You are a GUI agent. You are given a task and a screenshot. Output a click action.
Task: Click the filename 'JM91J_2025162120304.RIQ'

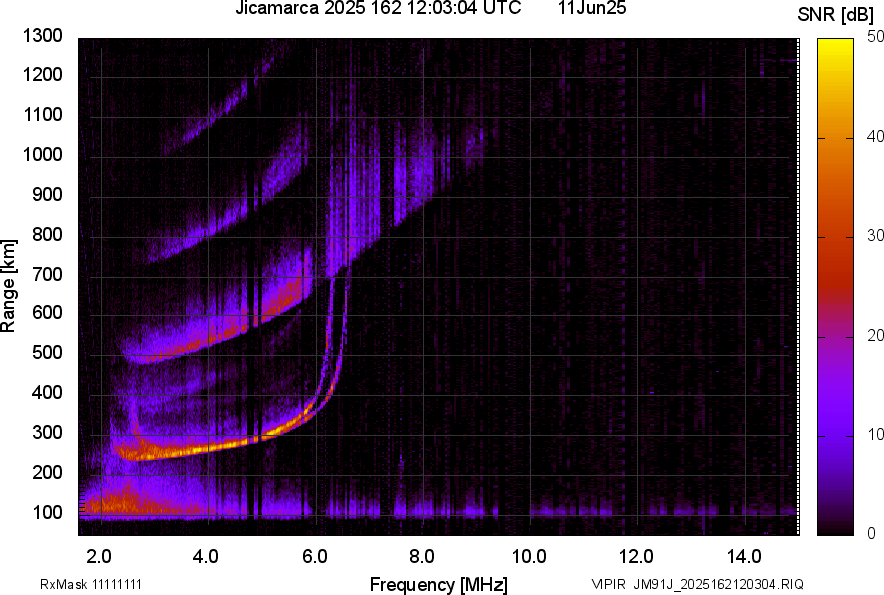click(719, 584)
